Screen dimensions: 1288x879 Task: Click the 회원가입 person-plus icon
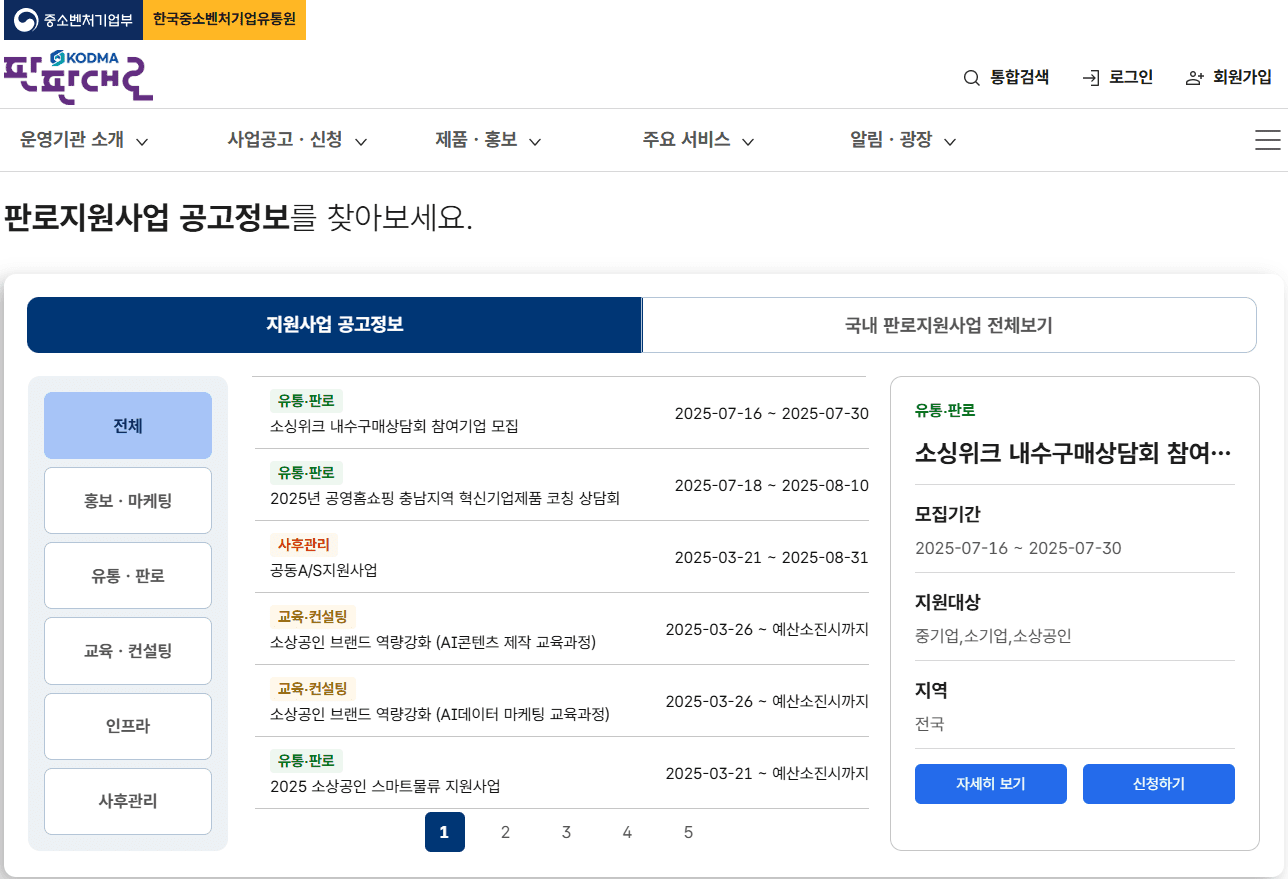(1194, 78)
